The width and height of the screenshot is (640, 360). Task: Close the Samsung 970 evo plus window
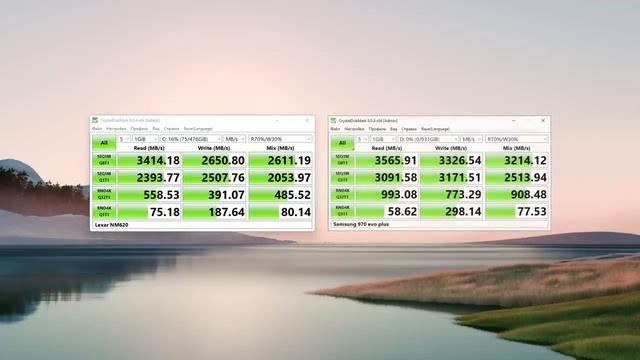(543, 120)
